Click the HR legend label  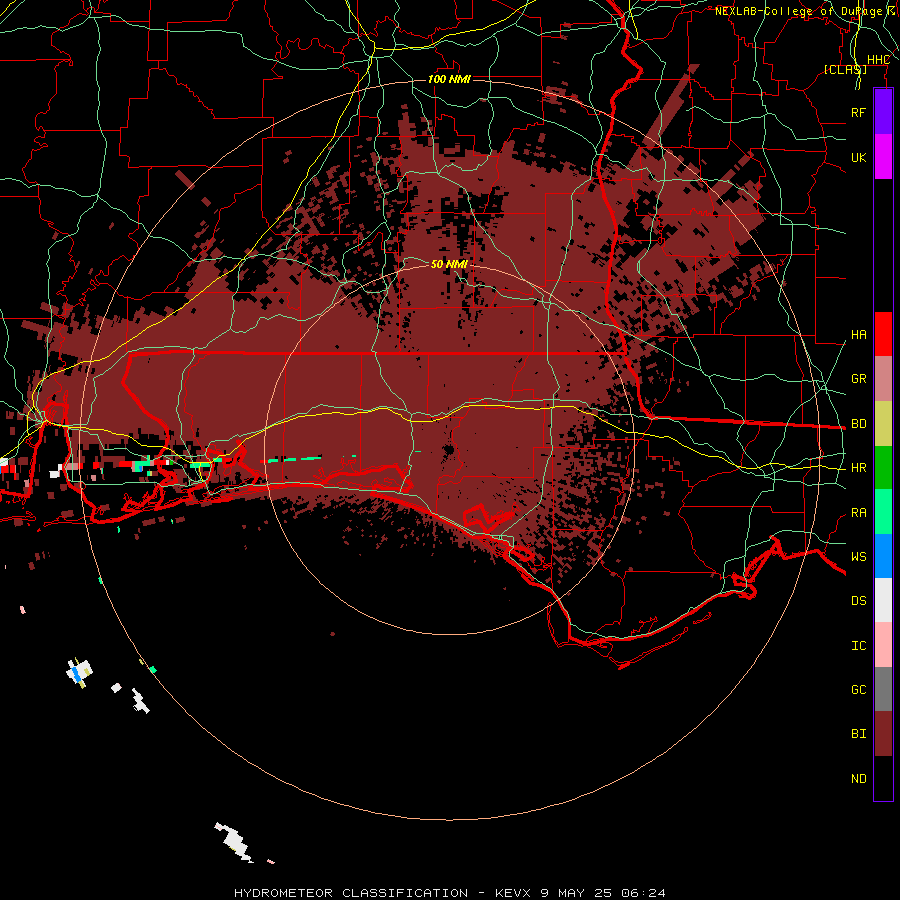858,468
